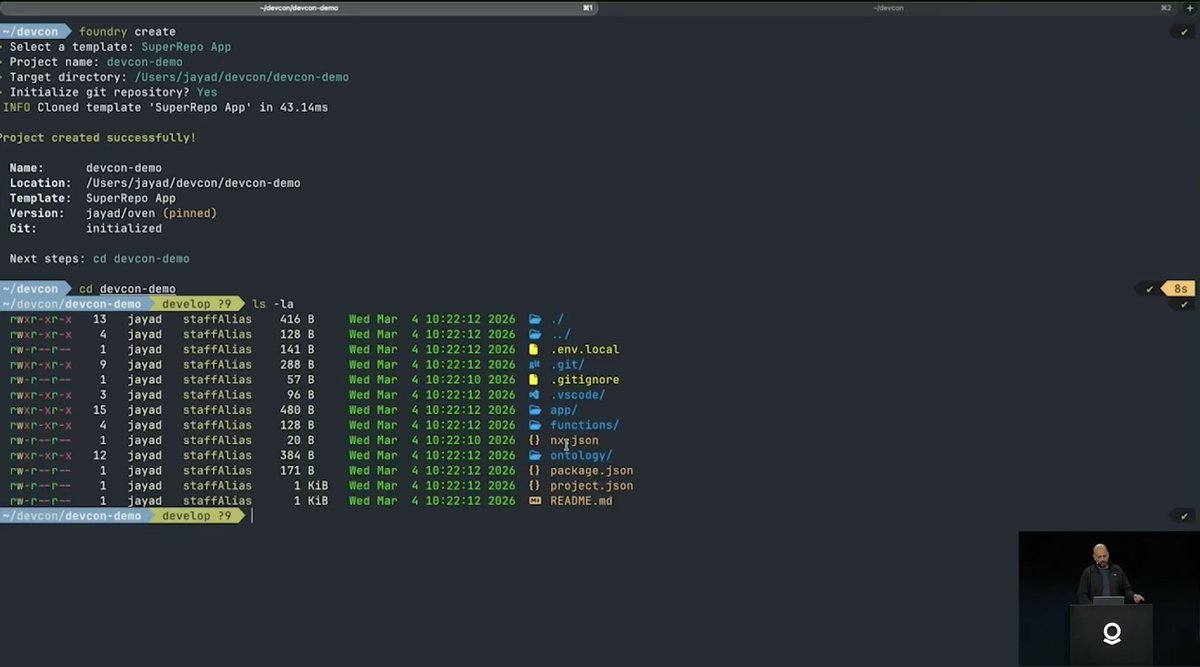Click the functions/ directory name

(585, 425)
